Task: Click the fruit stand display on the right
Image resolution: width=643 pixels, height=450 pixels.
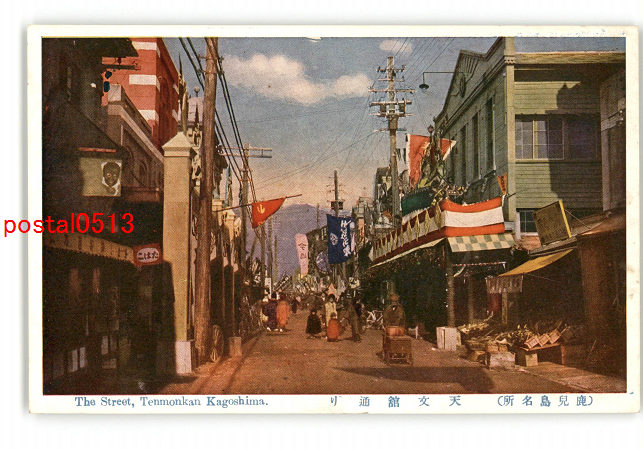Action: tap(510, 335)
